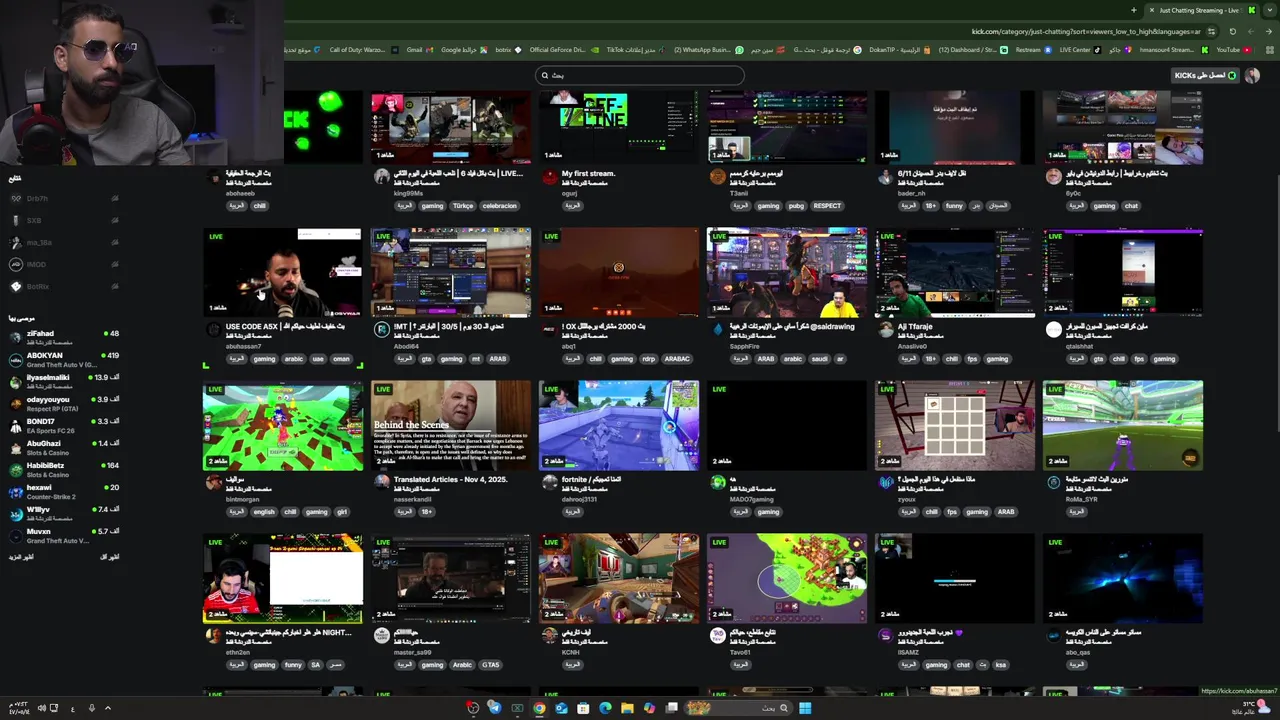The width and height of the screenshot is (1280, 720).
Task: Open Telegram from the taskbar
Action: click(494, 708)
